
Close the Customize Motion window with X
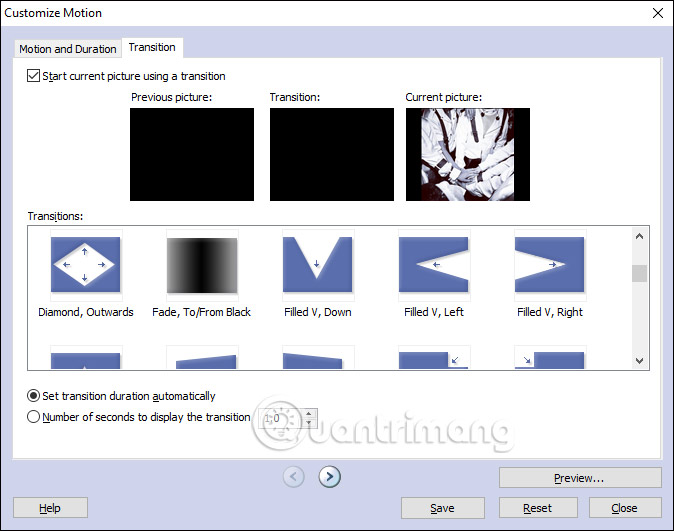658,13
